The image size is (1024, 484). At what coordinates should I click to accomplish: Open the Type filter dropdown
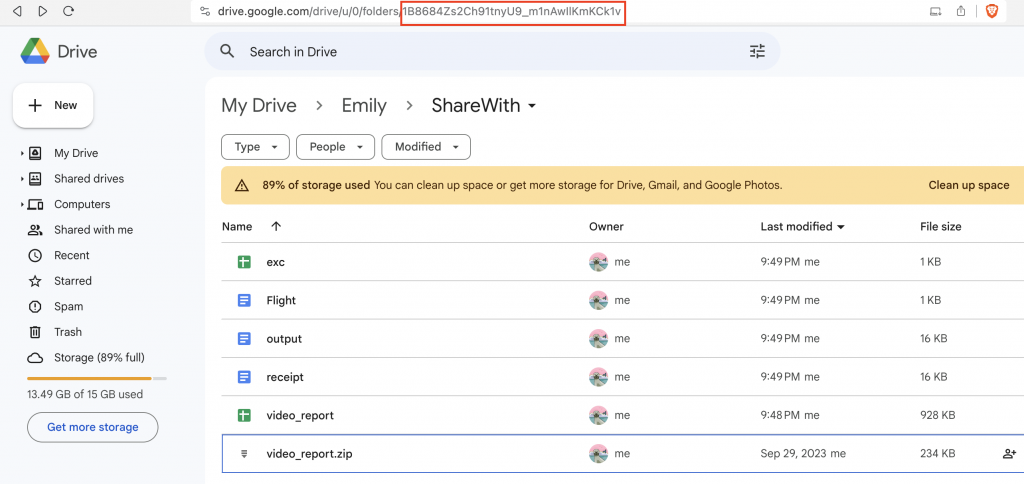pyautogui.click(x=255, y=147)
